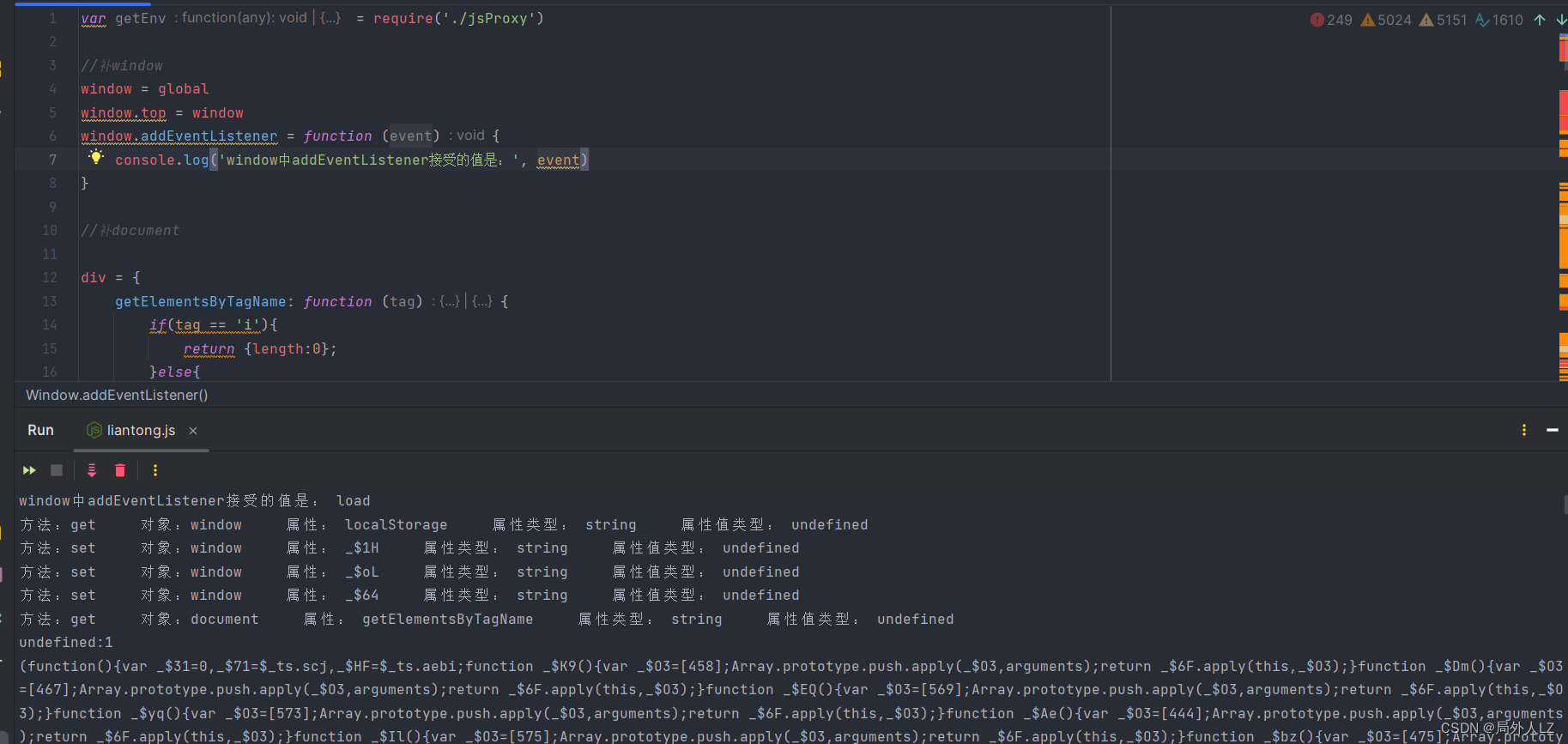
Task: Click the yellow lightbulb quick-fix on line 7
Action: [95, 157]
